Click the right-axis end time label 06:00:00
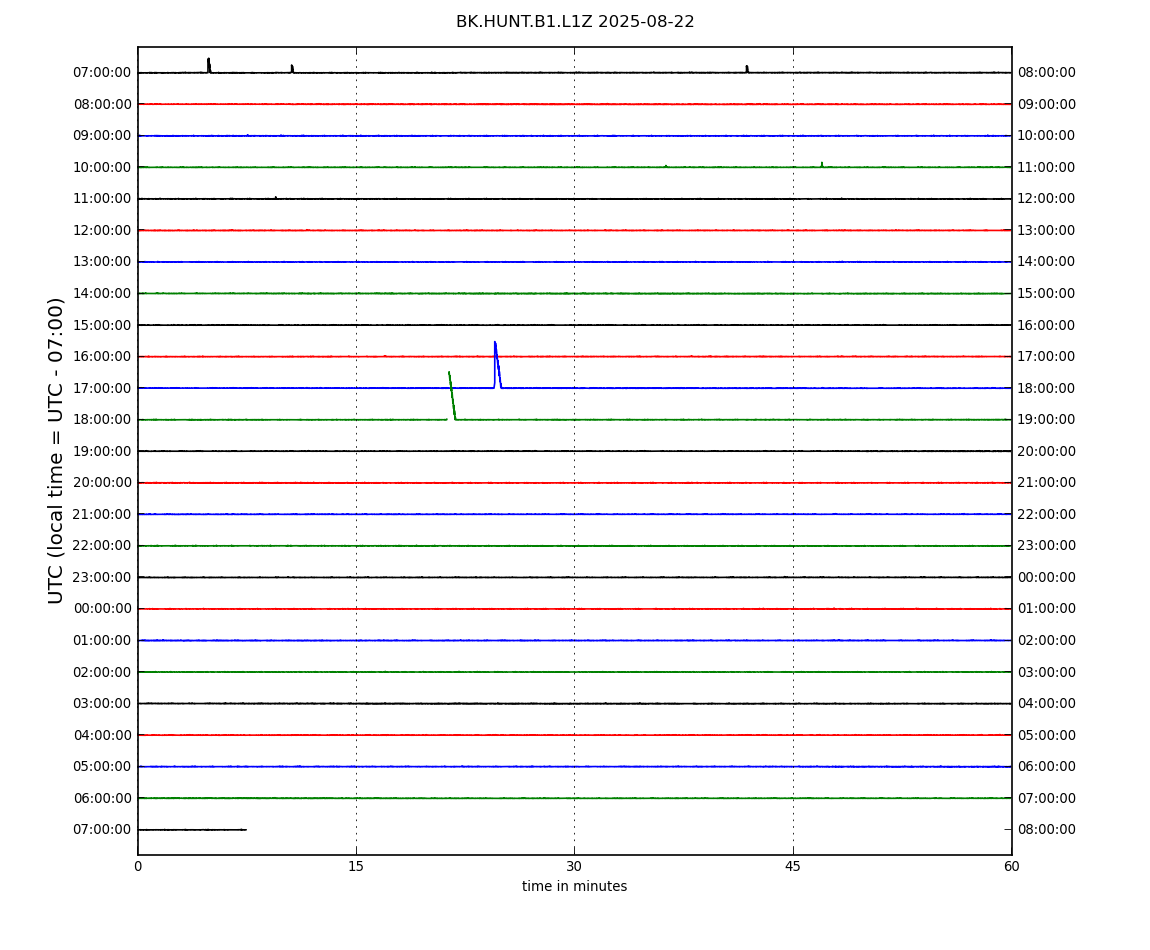Screen dimensions: 1150x950 point(1047,767)
